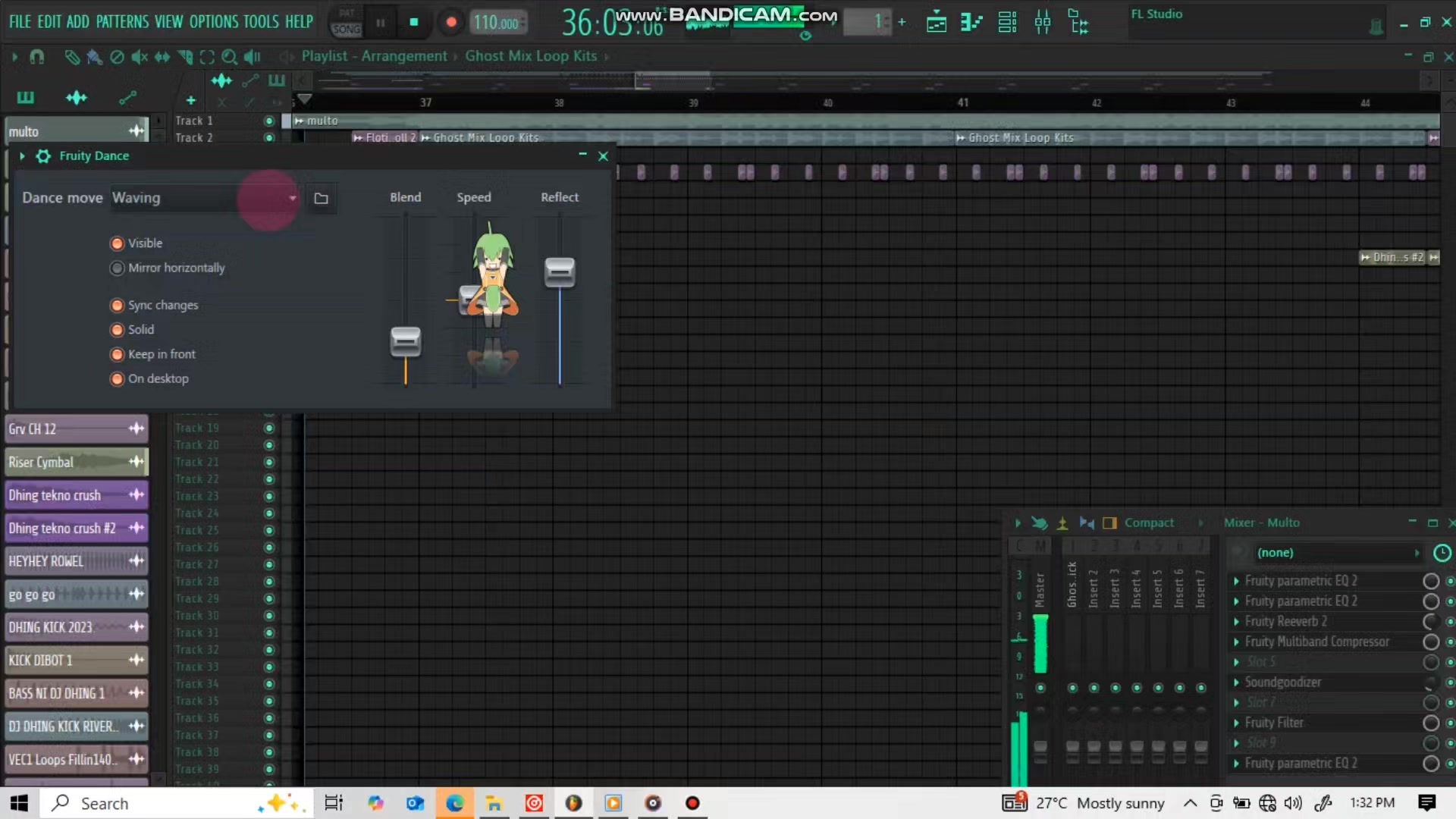1456x819 pixels.
Task: Choose the Select tool in Playlist toolbar
Action: 207,57
